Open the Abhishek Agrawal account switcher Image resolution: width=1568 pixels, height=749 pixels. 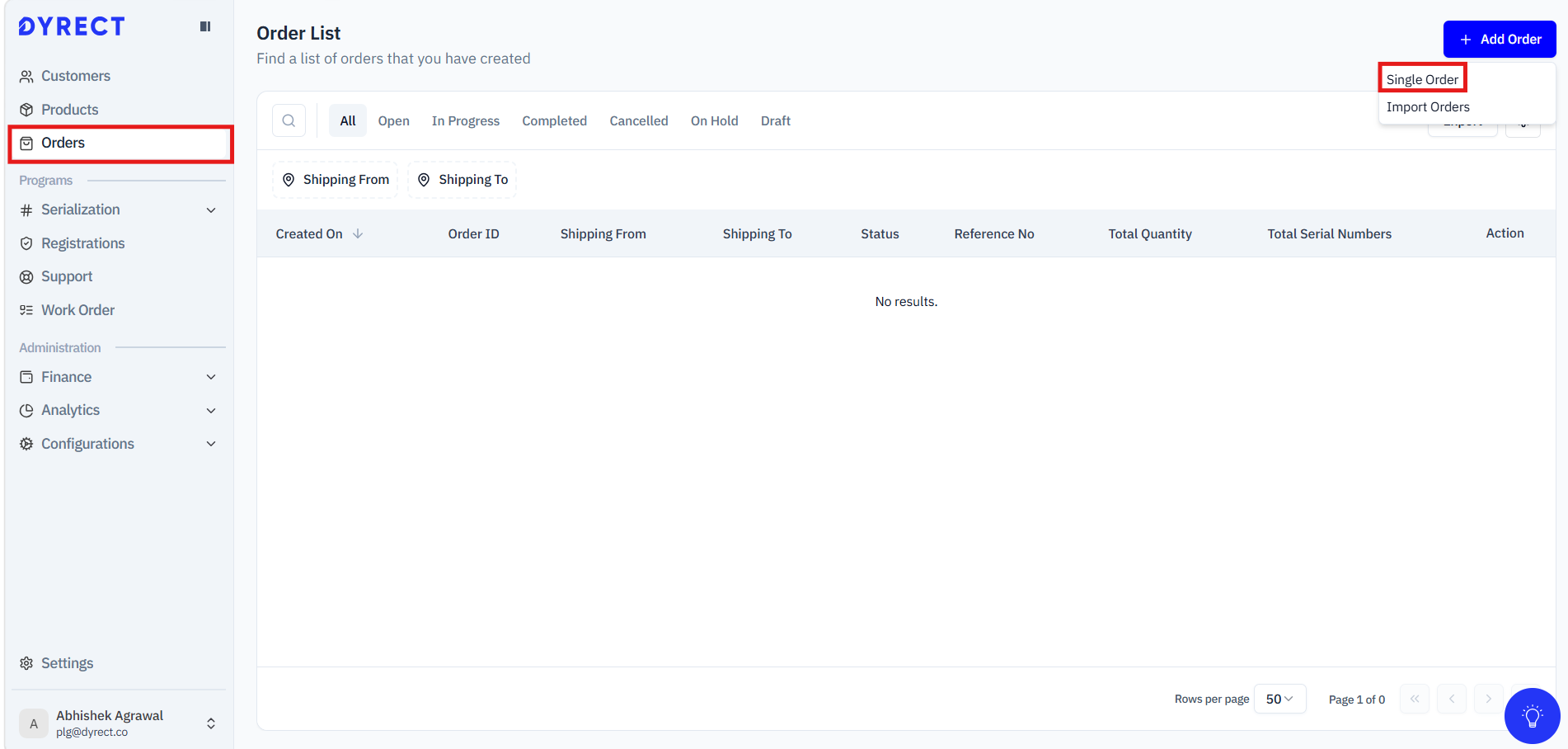120,723
